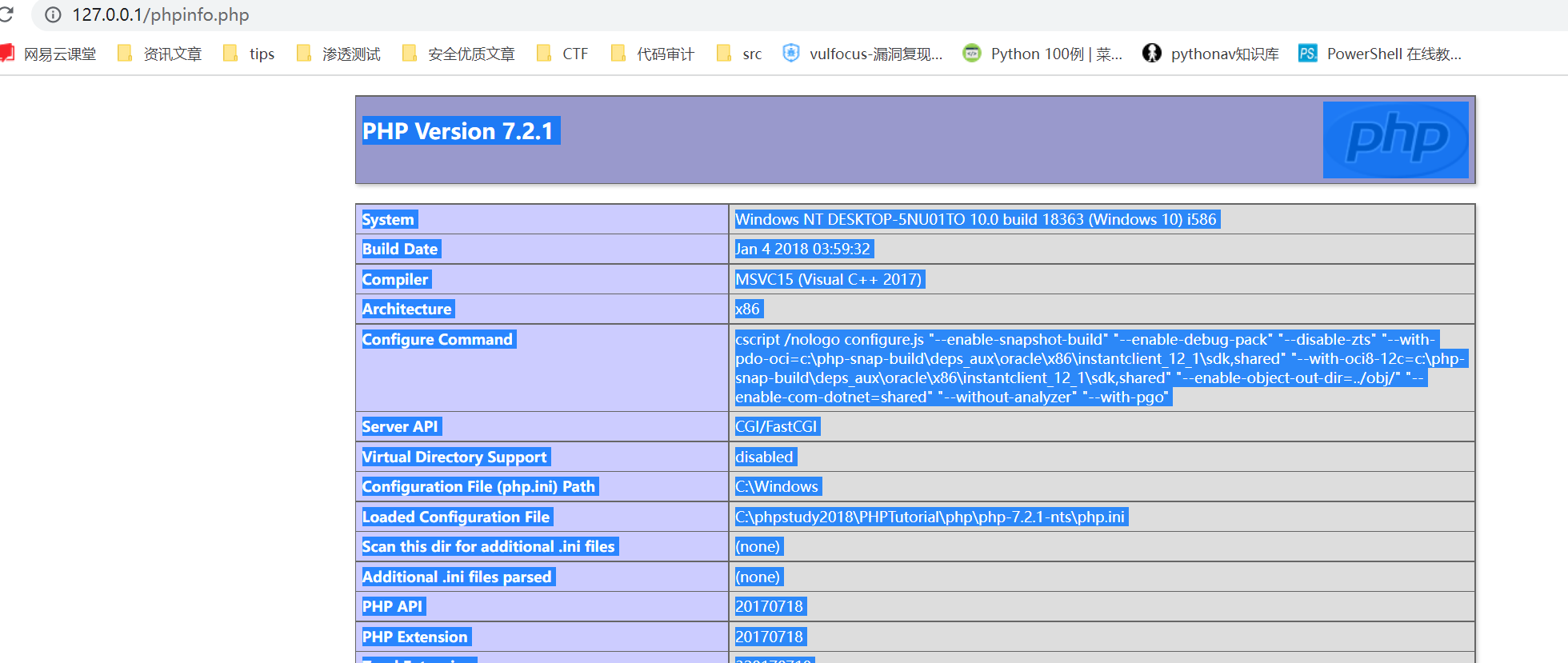This screenshot has width=1568, height=663.
Task: Click the PHP logo image
Action: [1395, 140]
